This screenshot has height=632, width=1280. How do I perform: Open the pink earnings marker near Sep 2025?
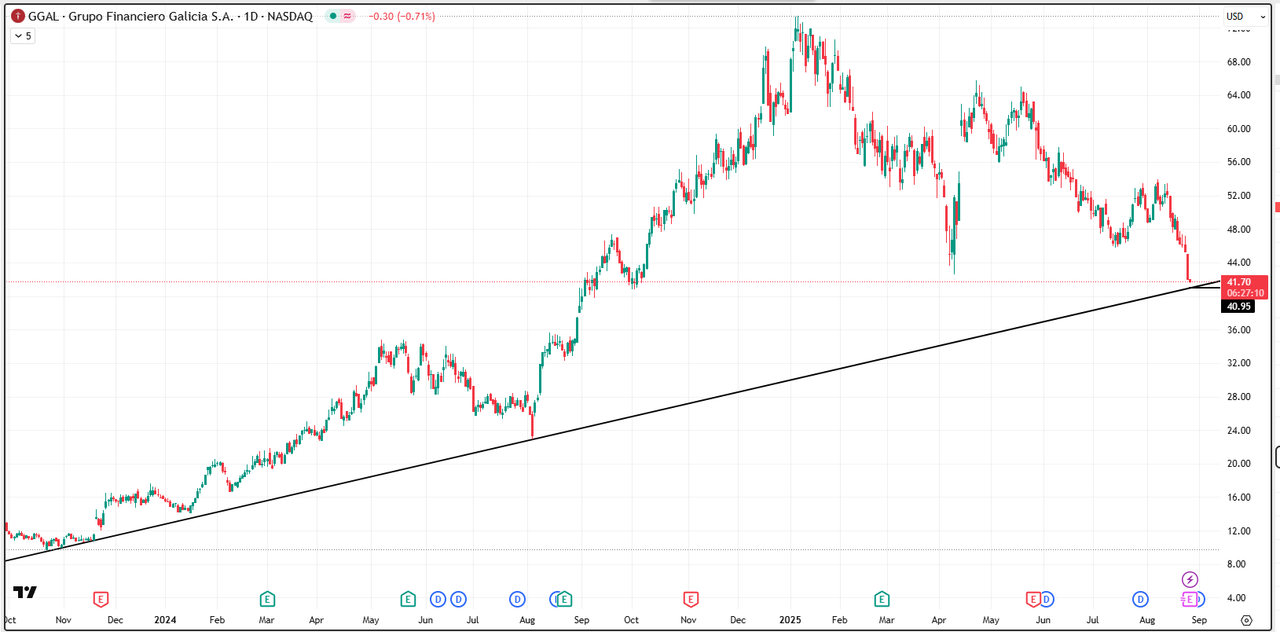point(1190,599)
